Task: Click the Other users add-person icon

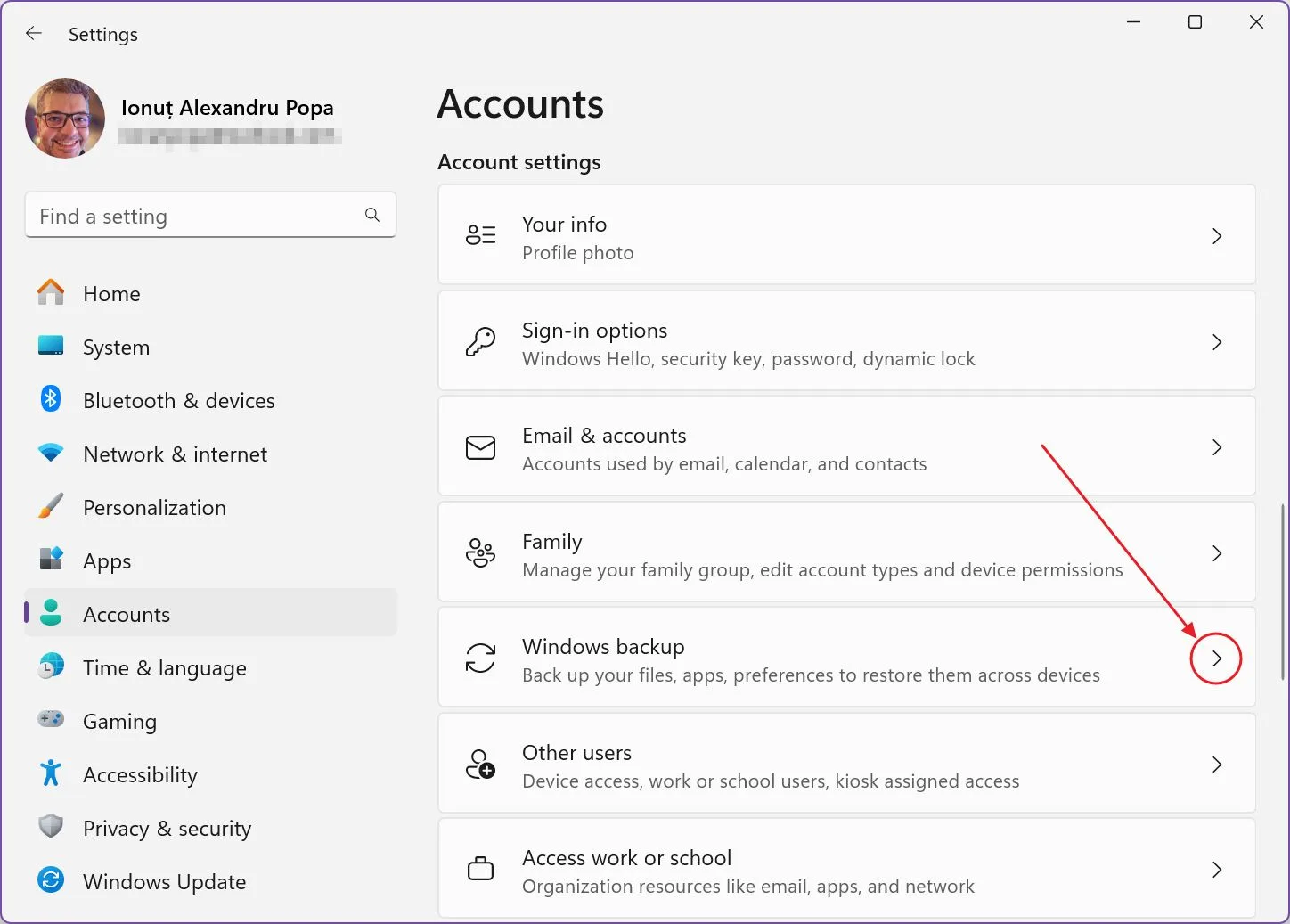Action: (x=480, y=764)
